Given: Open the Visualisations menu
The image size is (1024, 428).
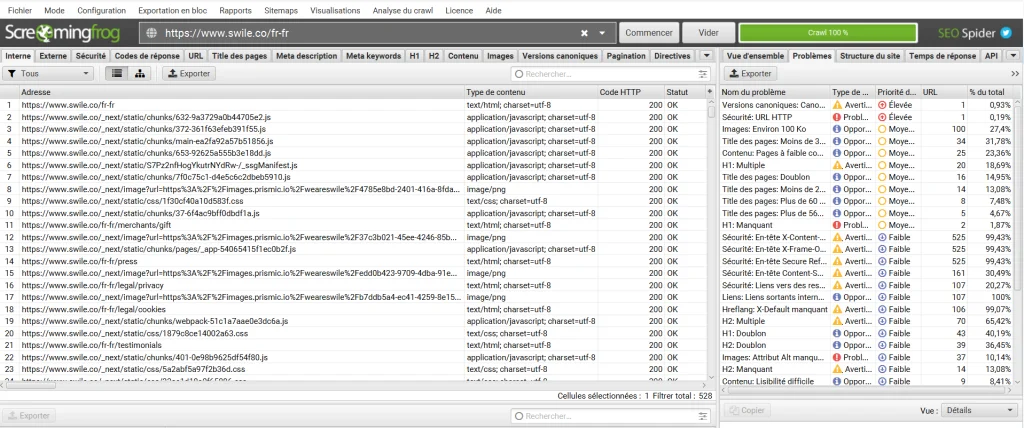Looking at the screenshot, I should (335, 10).
